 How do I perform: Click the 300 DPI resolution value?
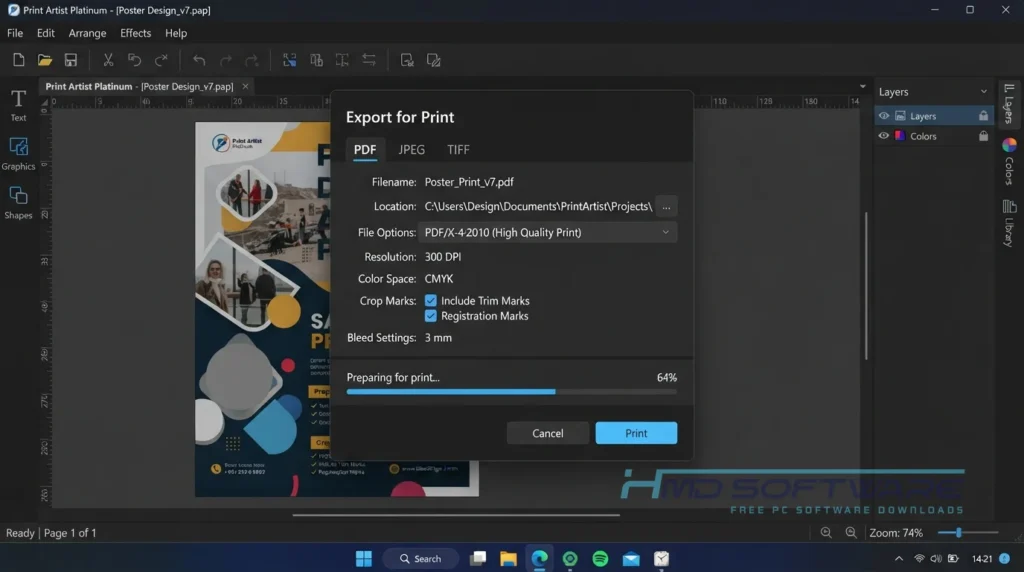(443, 257)
